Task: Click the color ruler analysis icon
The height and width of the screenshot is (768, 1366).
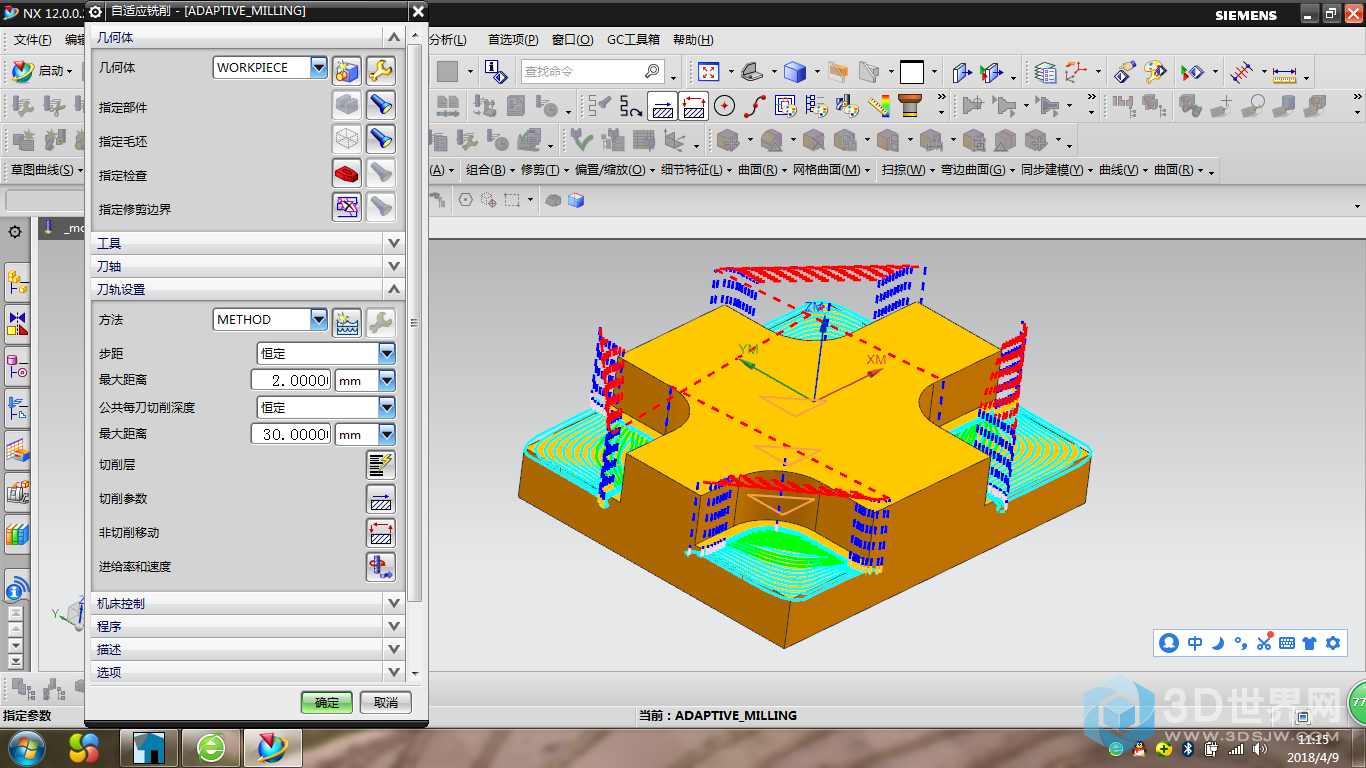Action: 879,105
